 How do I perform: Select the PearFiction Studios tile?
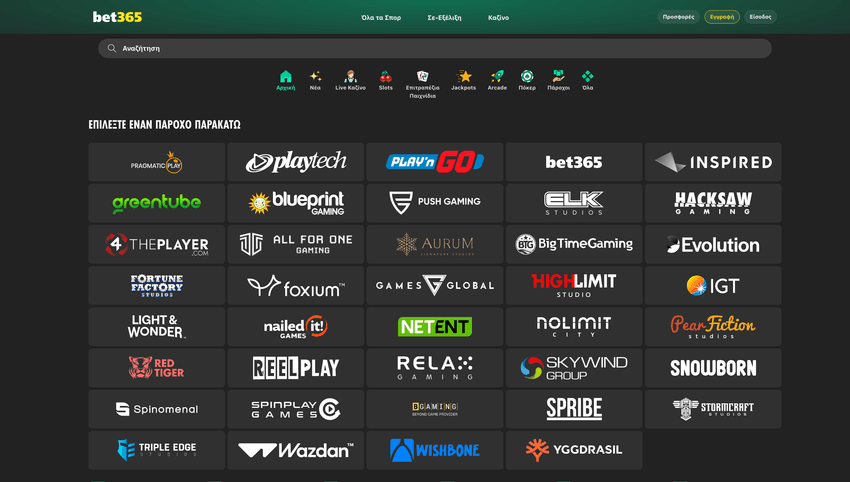coord(713,327)
